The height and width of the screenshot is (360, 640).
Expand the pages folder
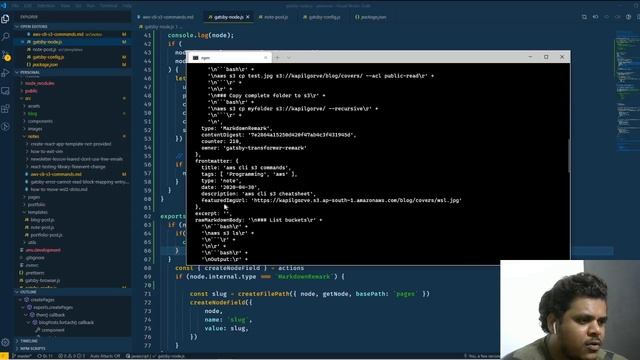(34, 197)
